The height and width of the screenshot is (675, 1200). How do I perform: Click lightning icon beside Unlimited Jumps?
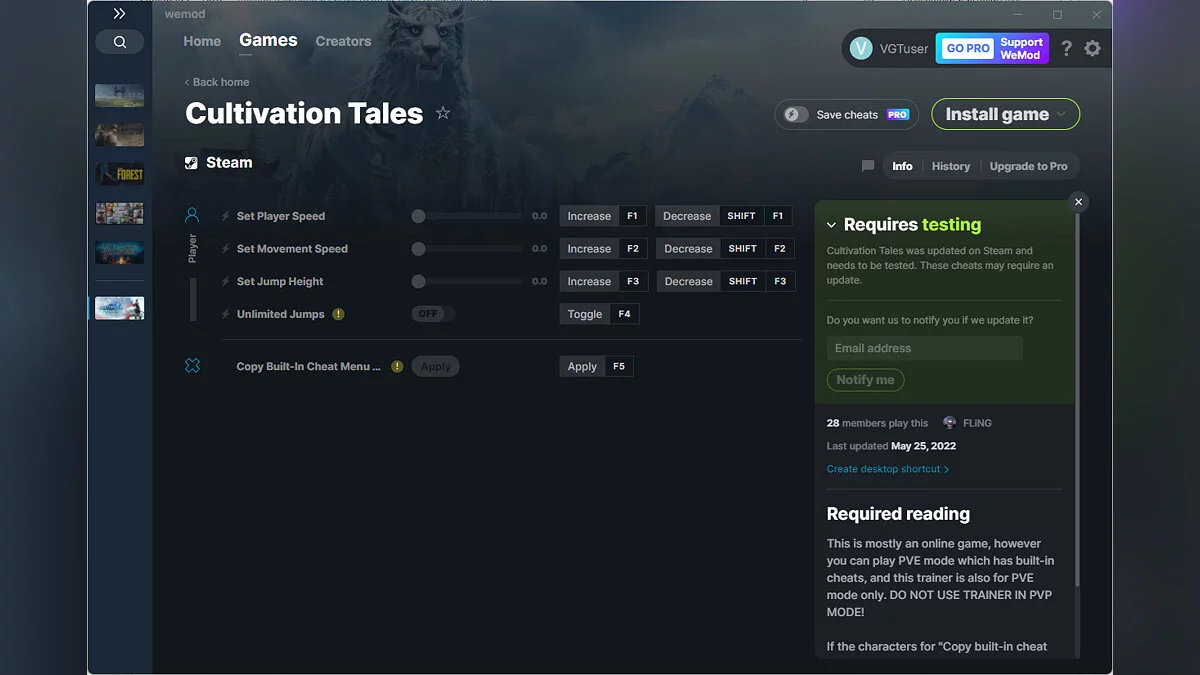click(226, 314)
